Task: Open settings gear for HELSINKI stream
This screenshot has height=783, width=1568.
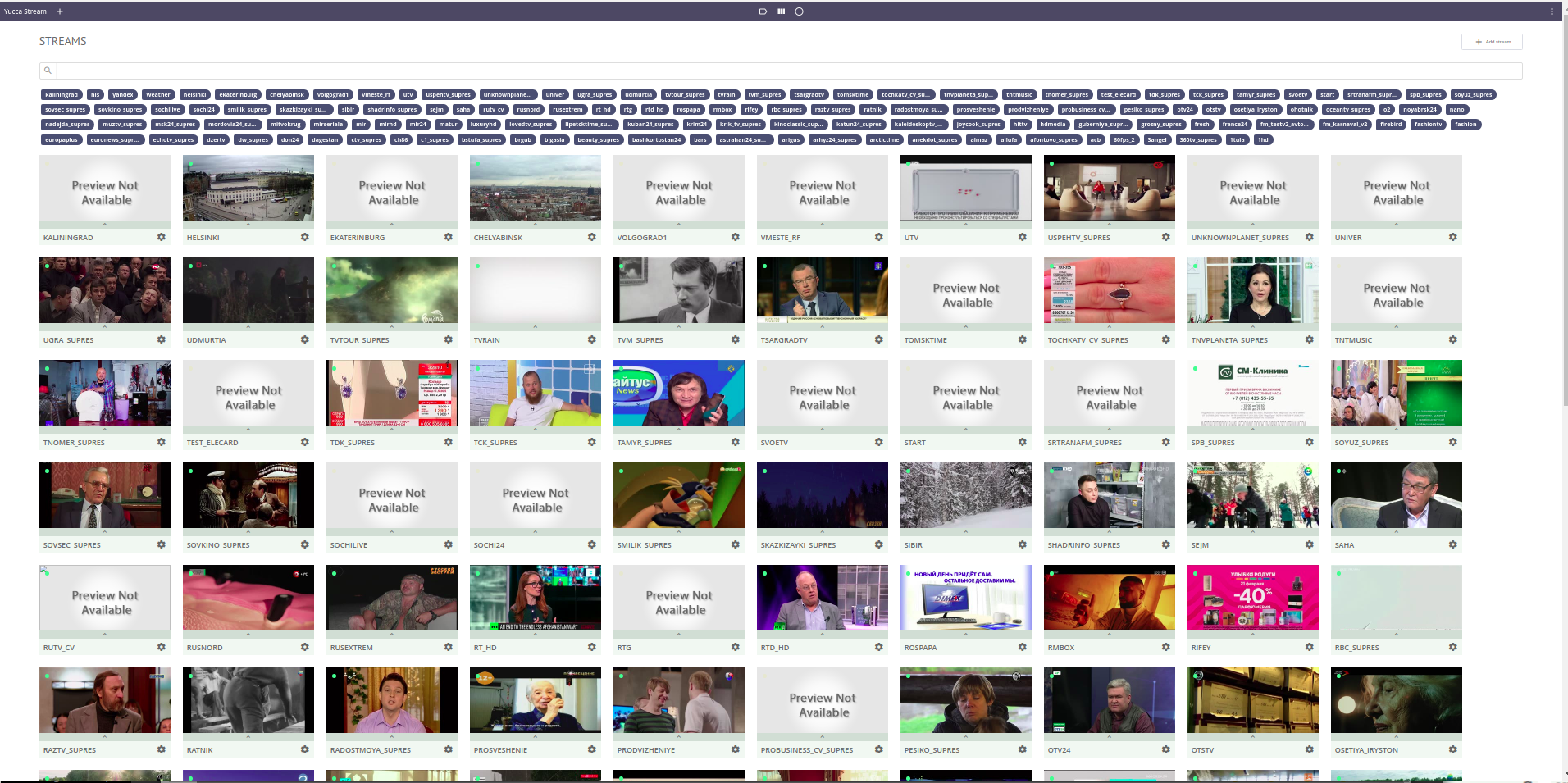Action: click(x=305, y=237)
